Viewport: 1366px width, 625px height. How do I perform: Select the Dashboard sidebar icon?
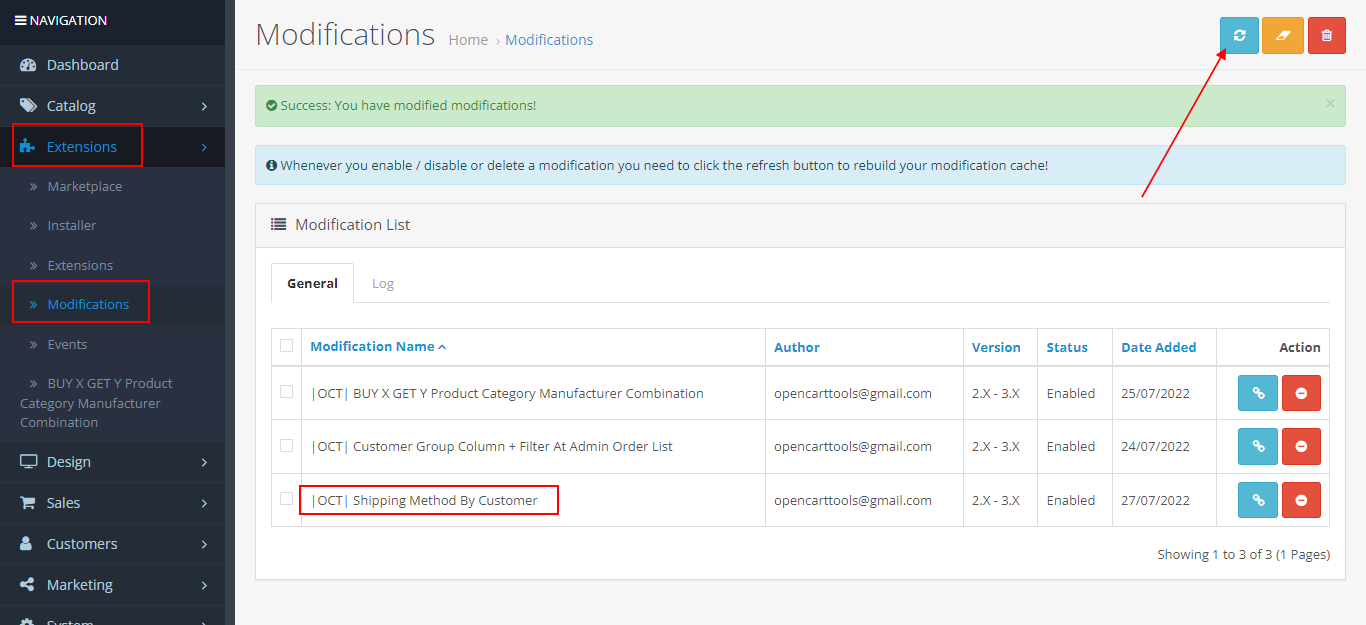pyautogui.click(x=27, y=64)
